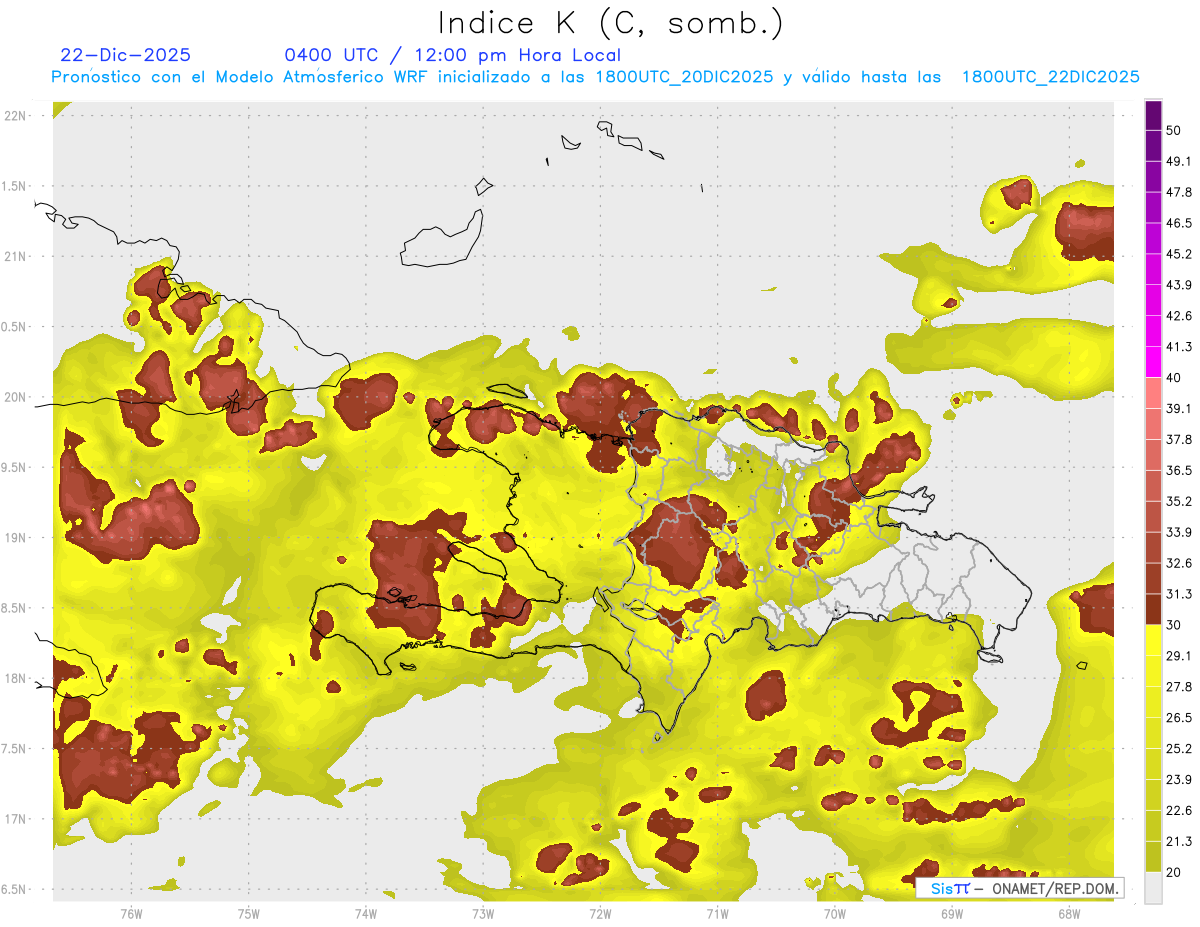Select the colorbar value "41.3"

[x=1178, y=347]
